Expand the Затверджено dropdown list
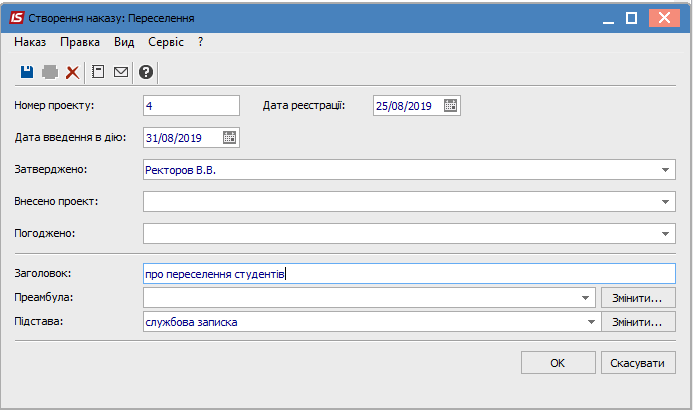The image size is (693, 410). [x=665, y=170]
